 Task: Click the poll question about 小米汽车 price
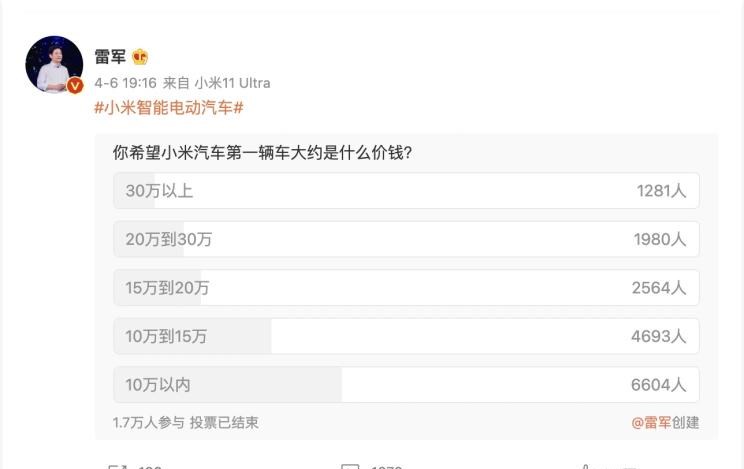coord(263,153)
